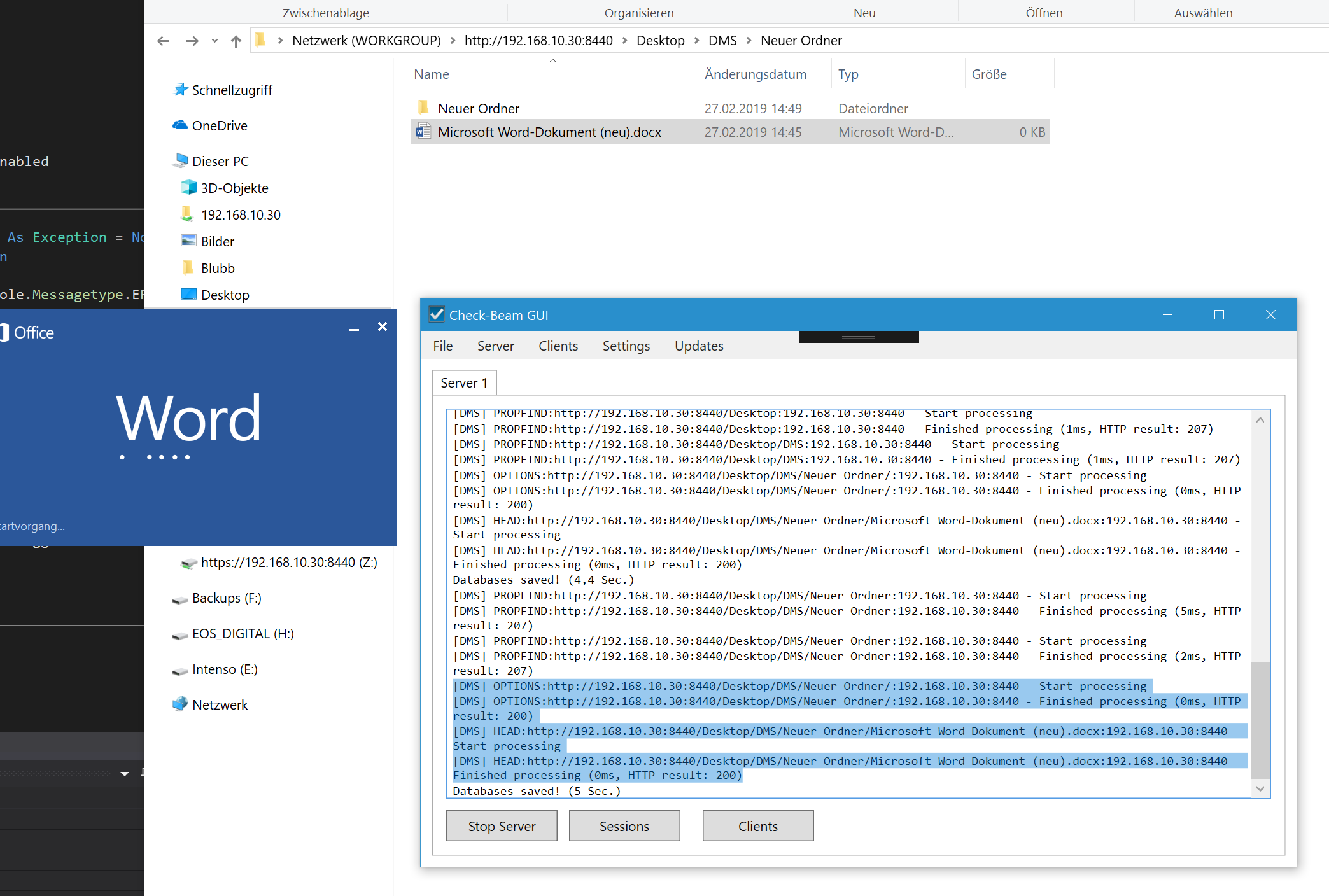
Task: Open the Blubb folder in the sidebar
Action: 217,268
